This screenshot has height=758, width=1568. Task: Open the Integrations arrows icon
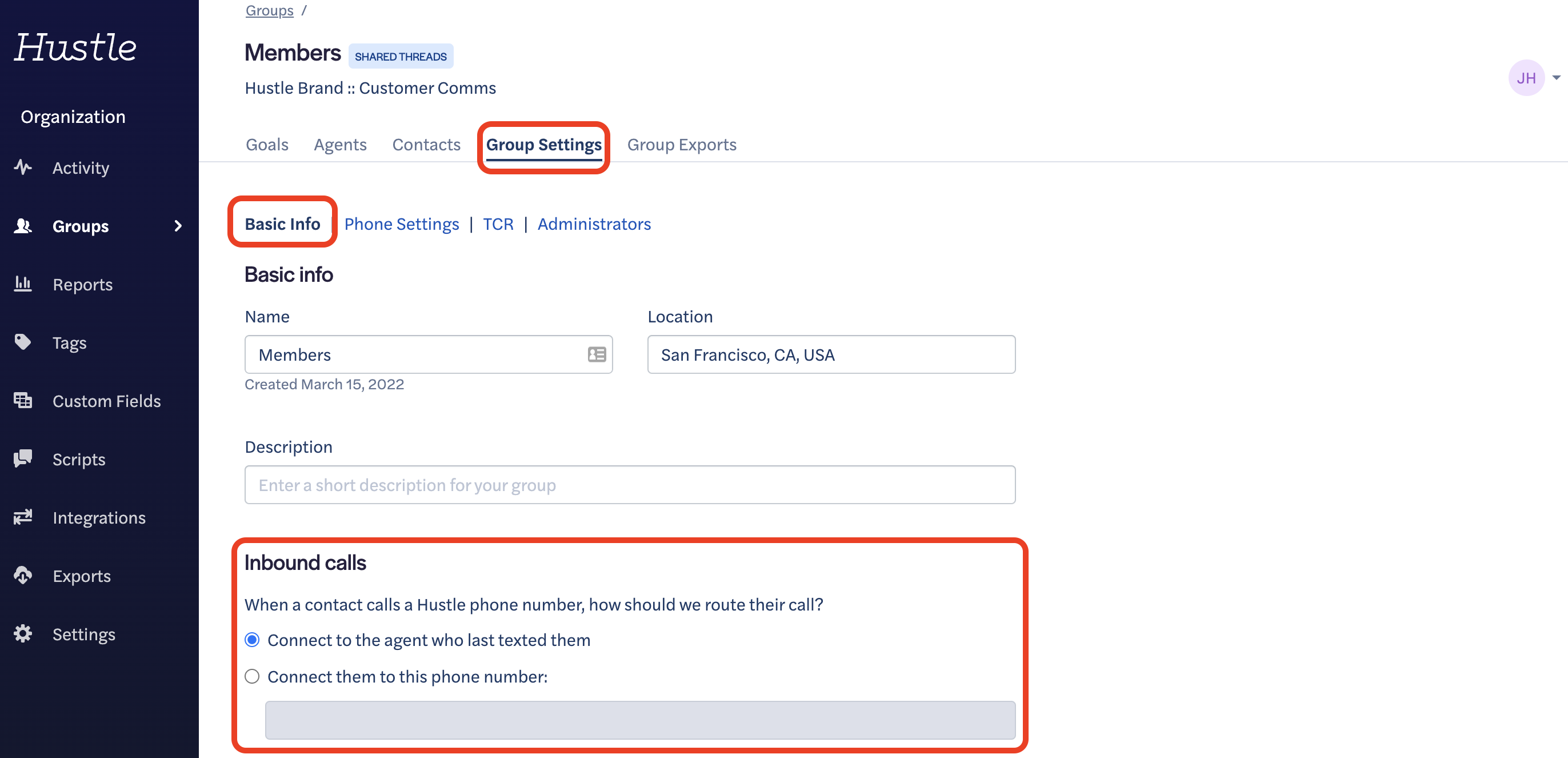[x=23, y=517]
